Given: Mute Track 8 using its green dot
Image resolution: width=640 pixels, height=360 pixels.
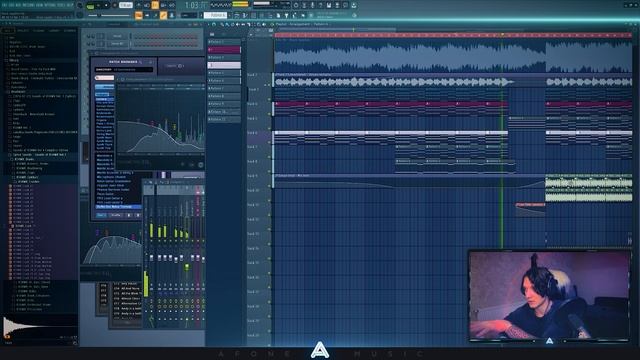Looking at the screenshot, I should coord(269,172).
